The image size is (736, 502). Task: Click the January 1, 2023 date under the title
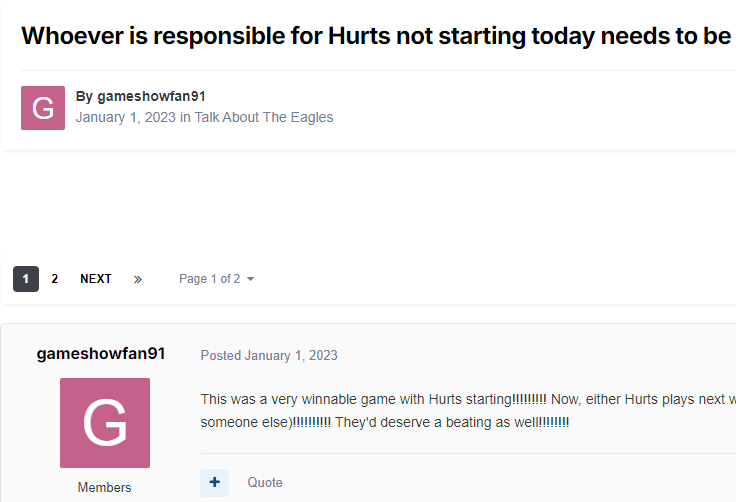(x=125, y=117)
